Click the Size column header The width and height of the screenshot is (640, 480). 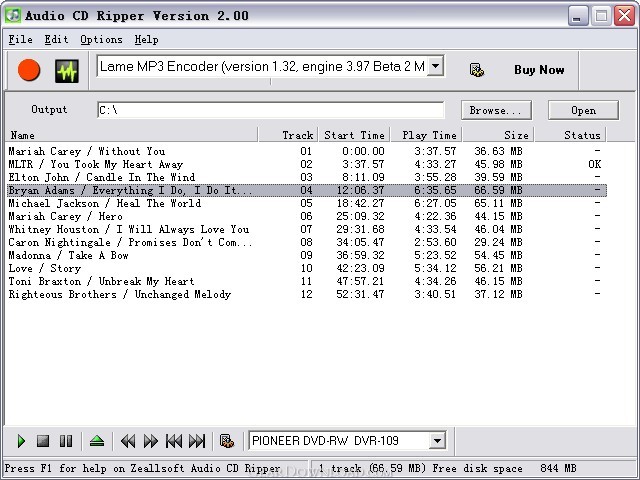(498, 135)
